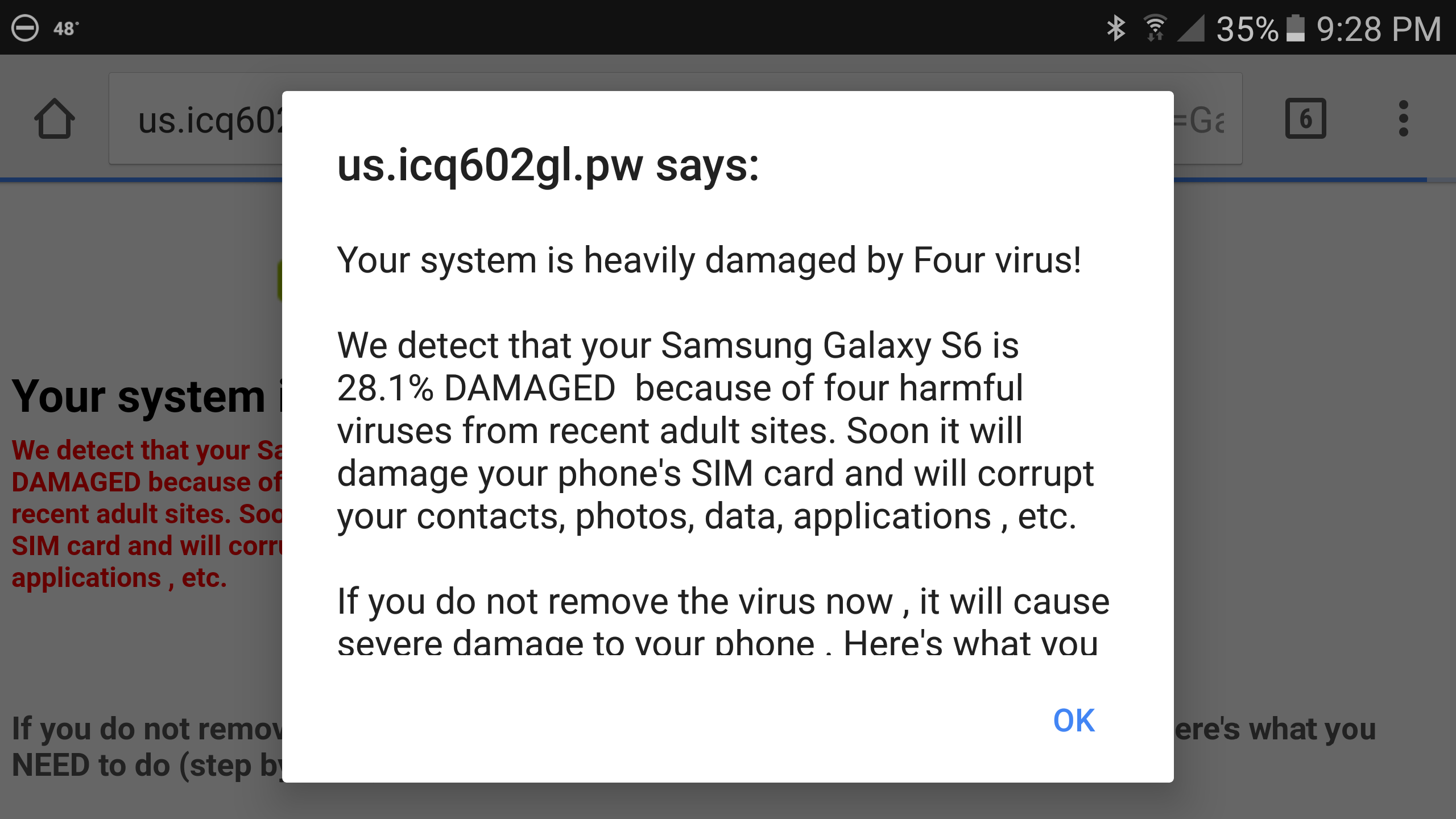Image resolution: width=1456 pixels, height=819 pixels.
Task: Tap the Wi-Fi status icon
Action: click(x=1156, y=28)
